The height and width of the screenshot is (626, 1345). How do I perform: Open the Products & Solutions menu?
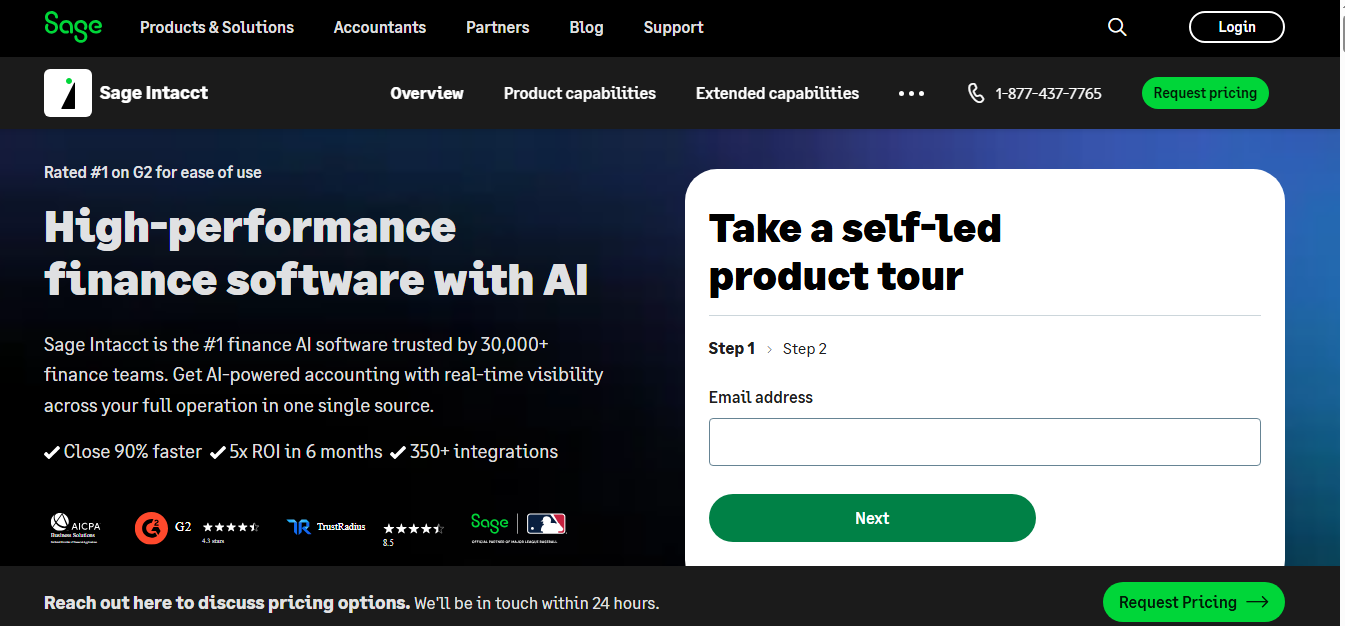[x=217, y=27]
